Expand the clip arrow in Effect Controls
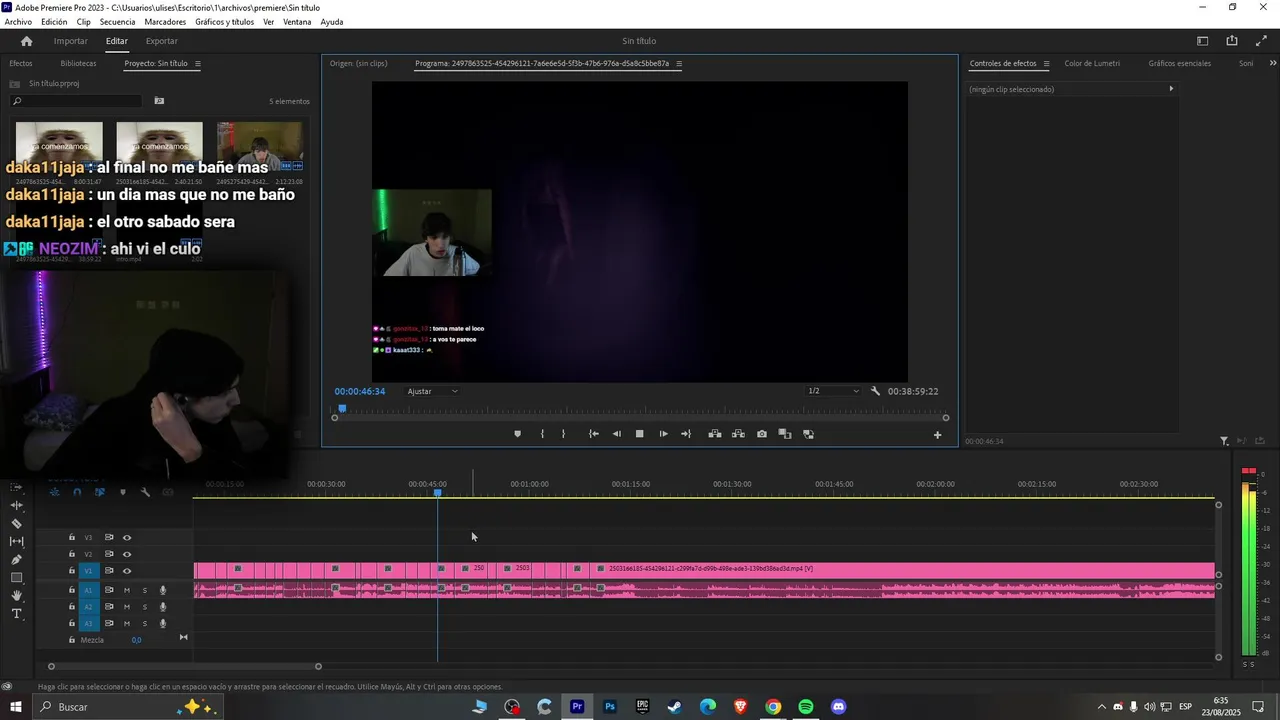Image resolution: width=1280 pixels, height=720 pixels. tap(1171, 89)
